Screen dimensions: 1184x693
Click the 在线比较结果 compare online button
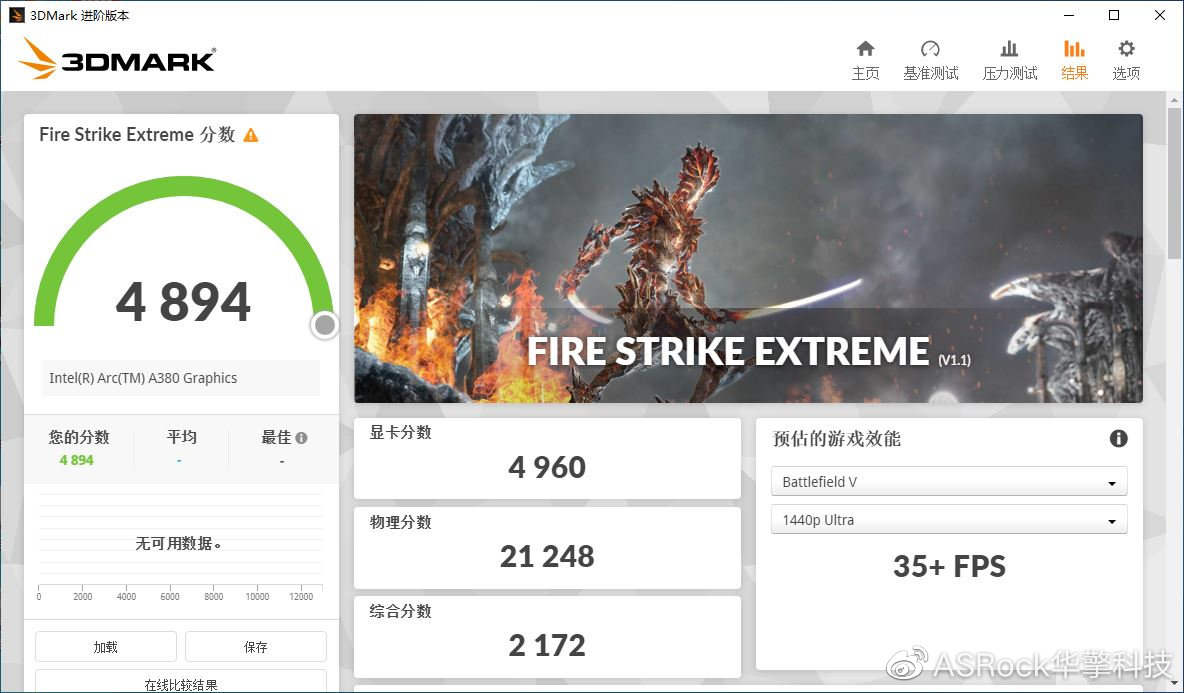coord(181,682)
